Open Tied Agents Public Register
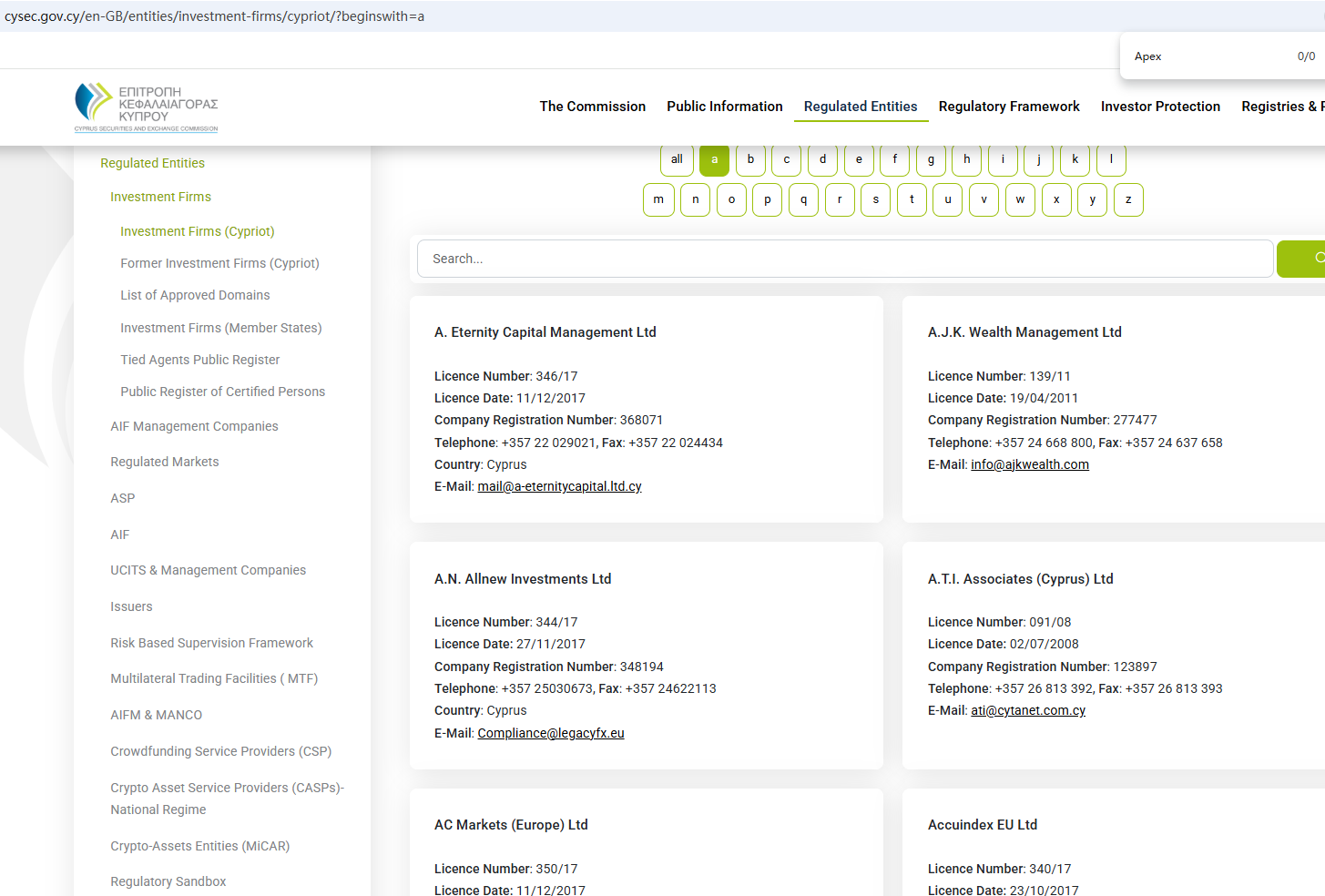 pos(199,360)
